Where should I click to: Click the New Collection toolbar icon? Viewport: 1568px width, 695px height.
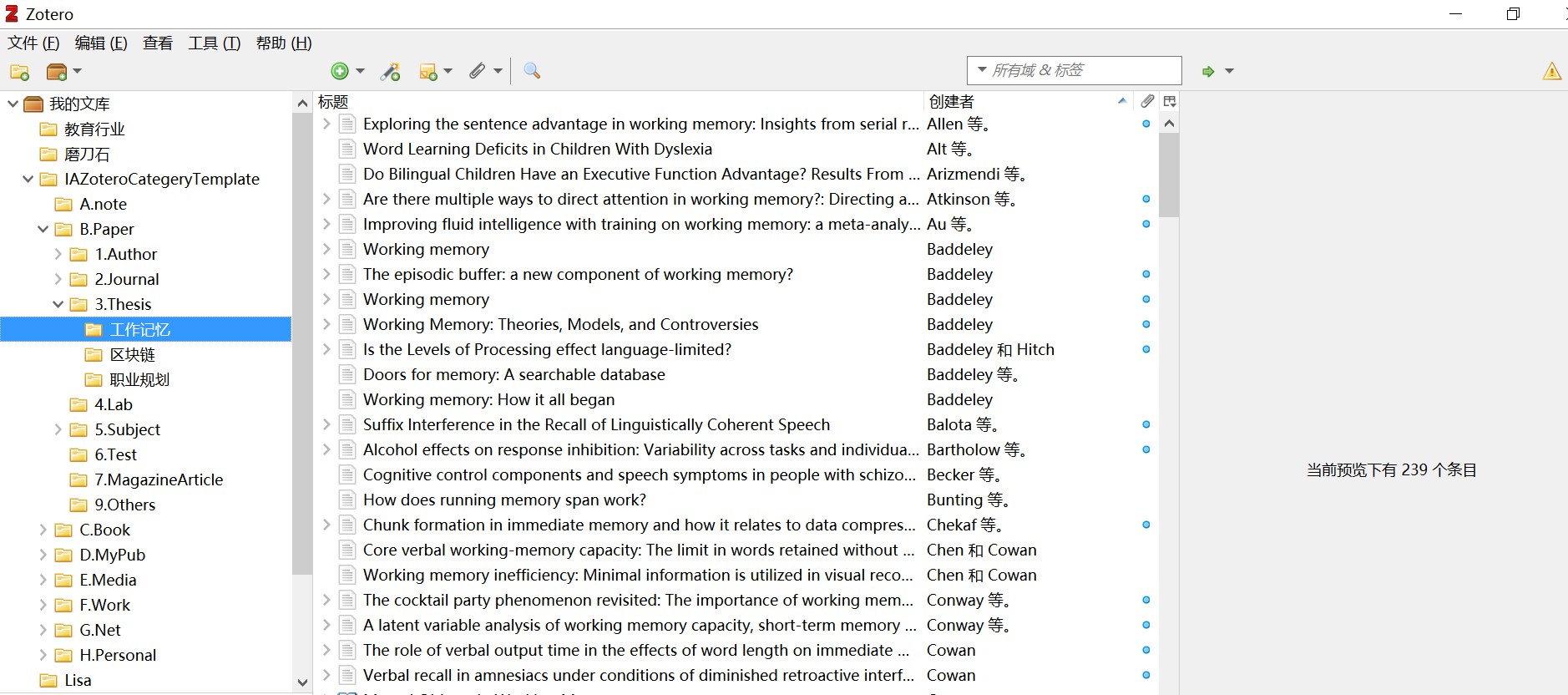19,72
